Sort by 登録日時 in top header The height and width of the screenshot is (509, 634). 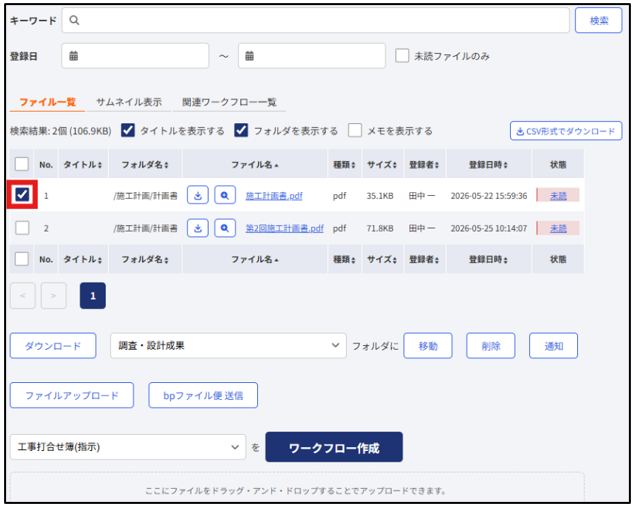(488, 165)
